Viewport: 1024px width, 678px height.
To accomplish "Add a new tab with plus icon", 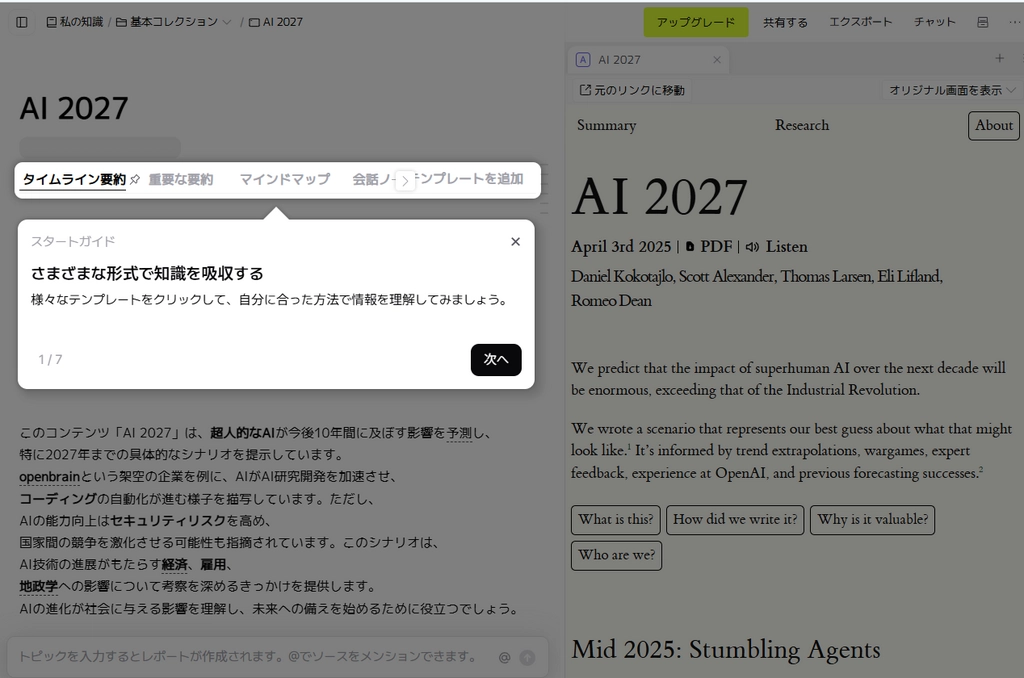I will 999,59.
